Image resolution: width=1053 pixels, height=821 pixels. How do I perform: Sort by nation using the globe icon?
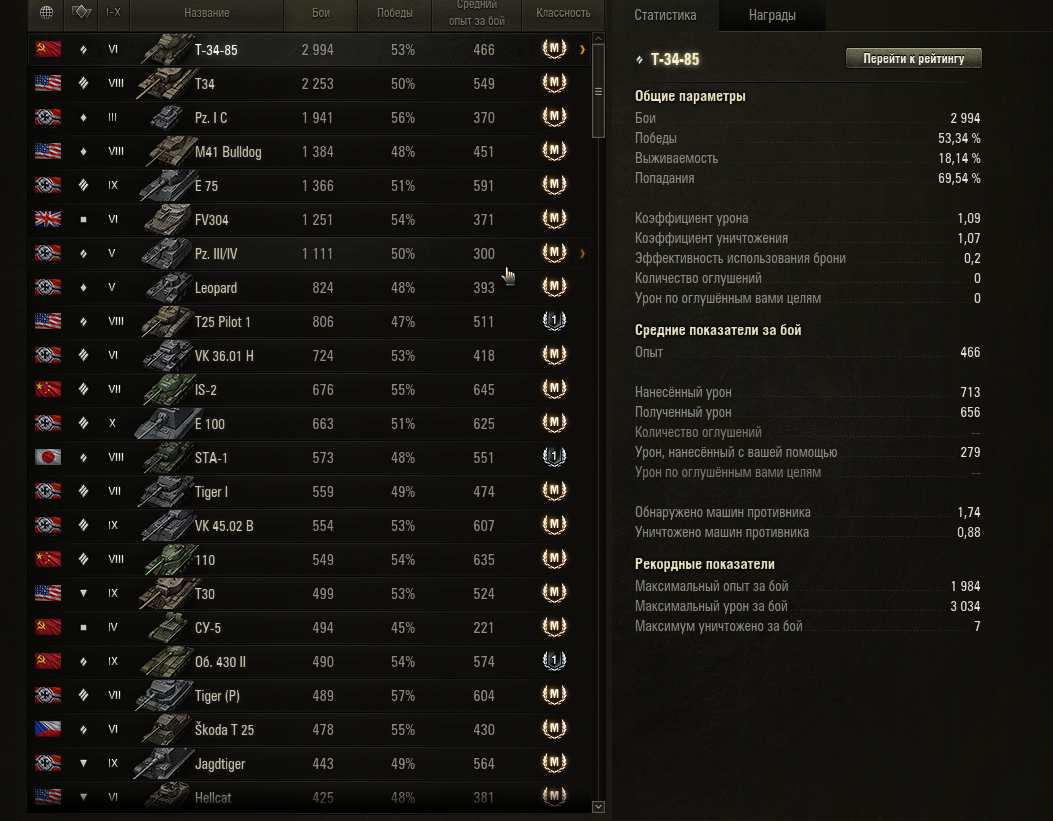coord(46,12)
